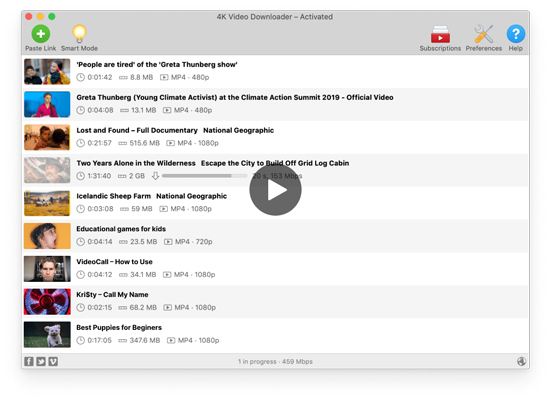550x400 pixels.
Task: Click the clock icon beside 0:21:57
Action: 81,143
